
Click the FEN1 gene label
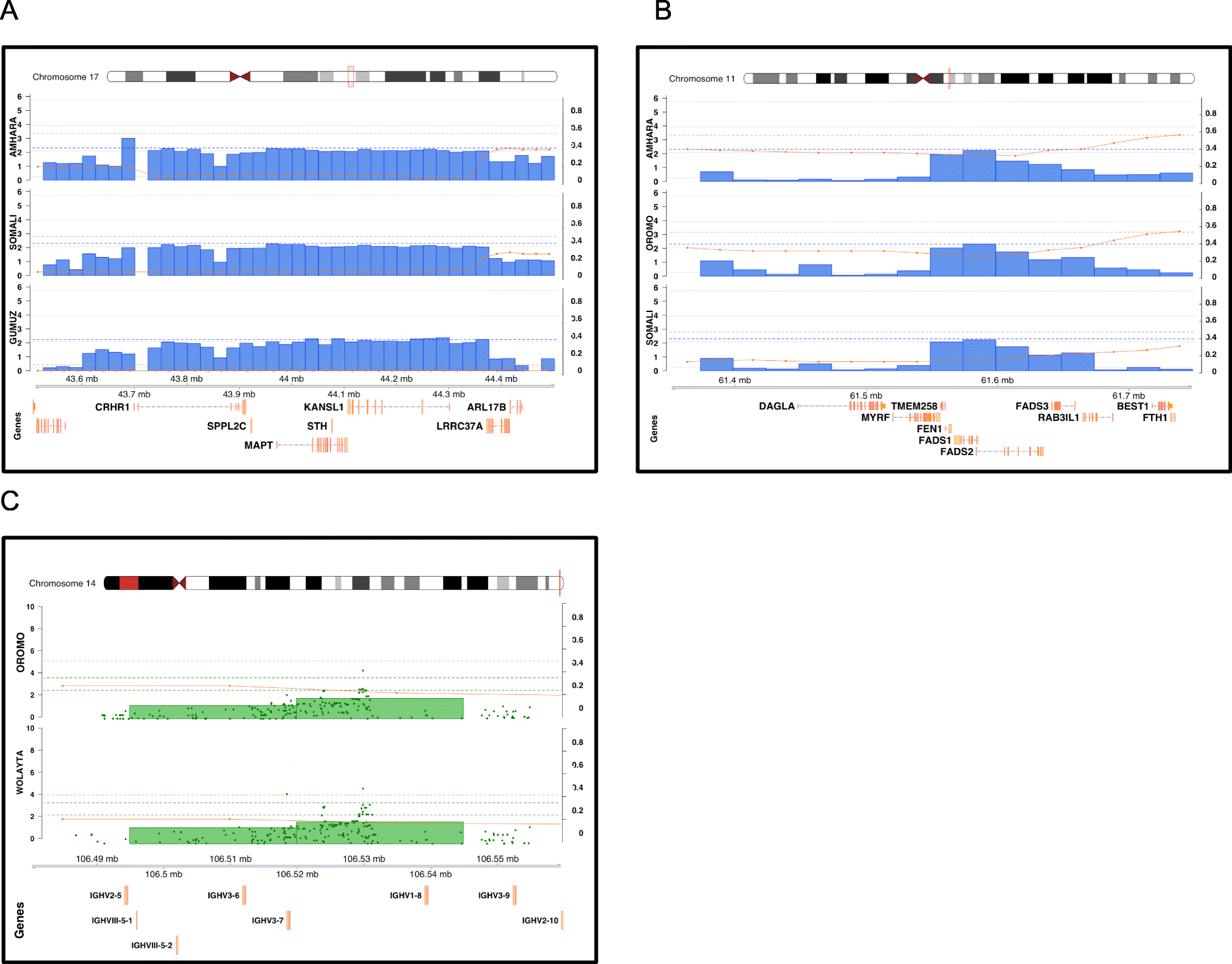929,429
